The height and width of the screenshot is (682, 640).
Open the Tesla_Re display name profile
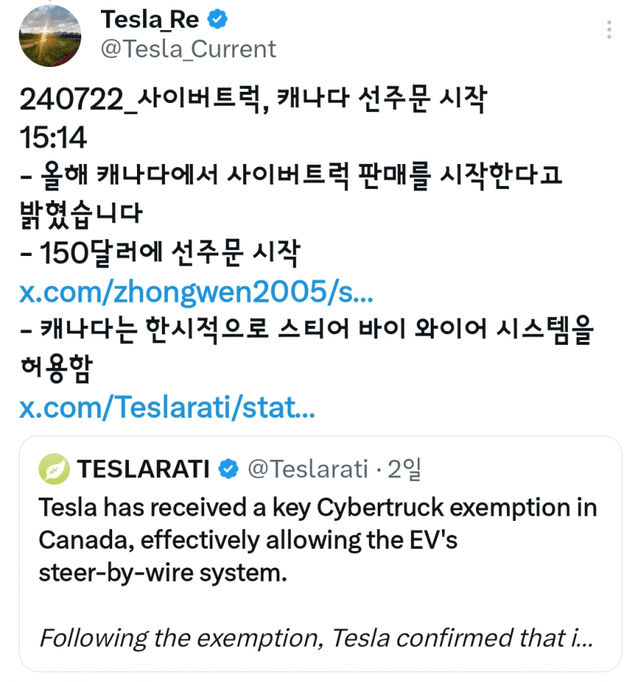[148, 19]
